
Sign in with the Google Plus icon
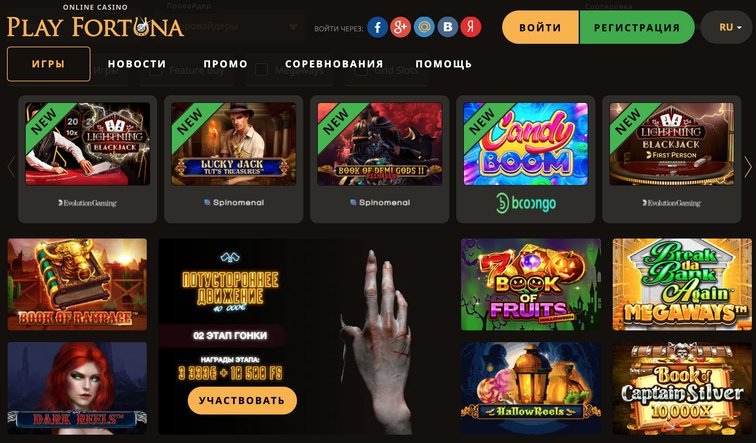(401, 27)
